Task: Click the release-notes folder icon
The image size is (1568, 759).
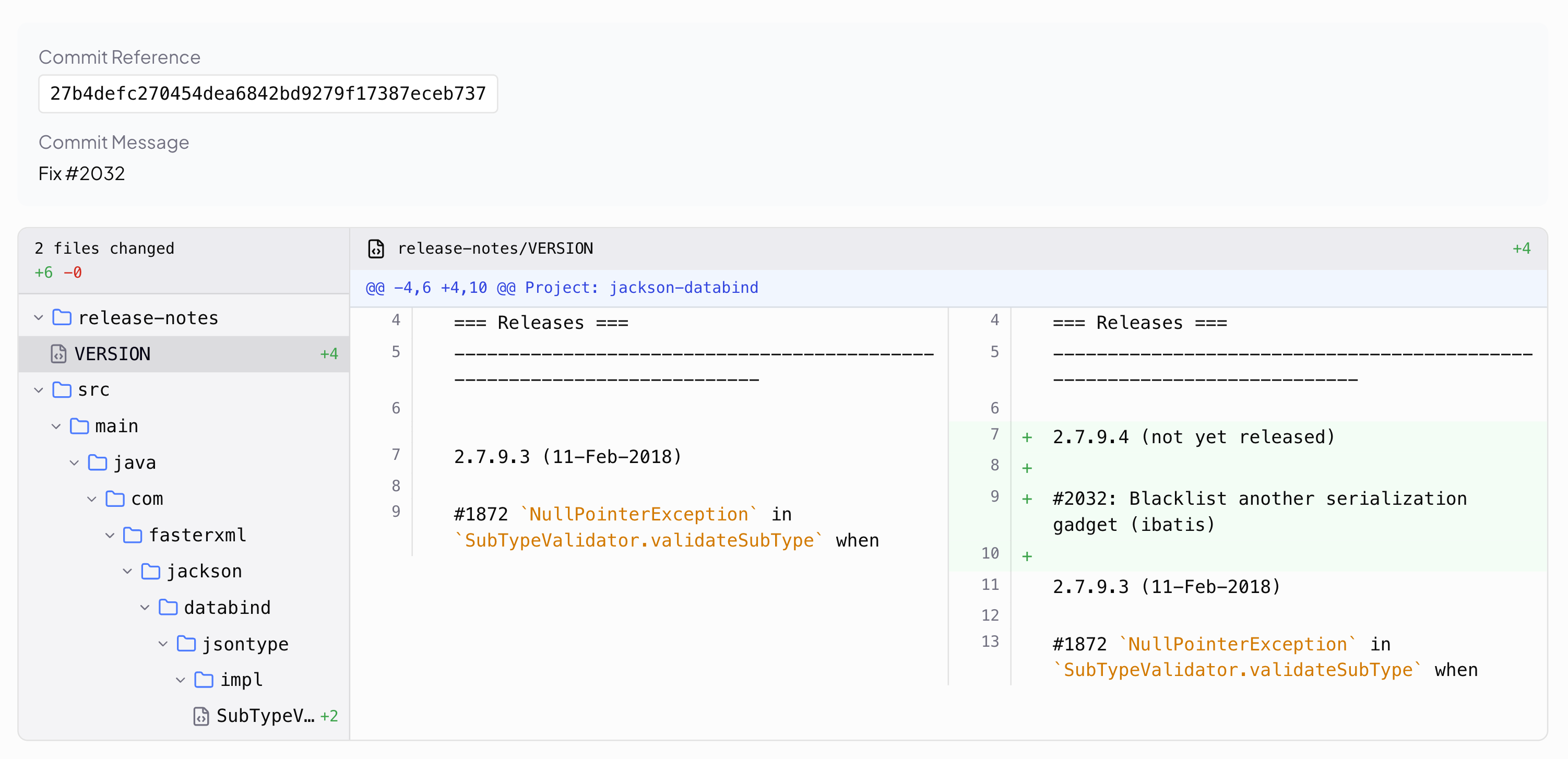Action: click(62, 317)
